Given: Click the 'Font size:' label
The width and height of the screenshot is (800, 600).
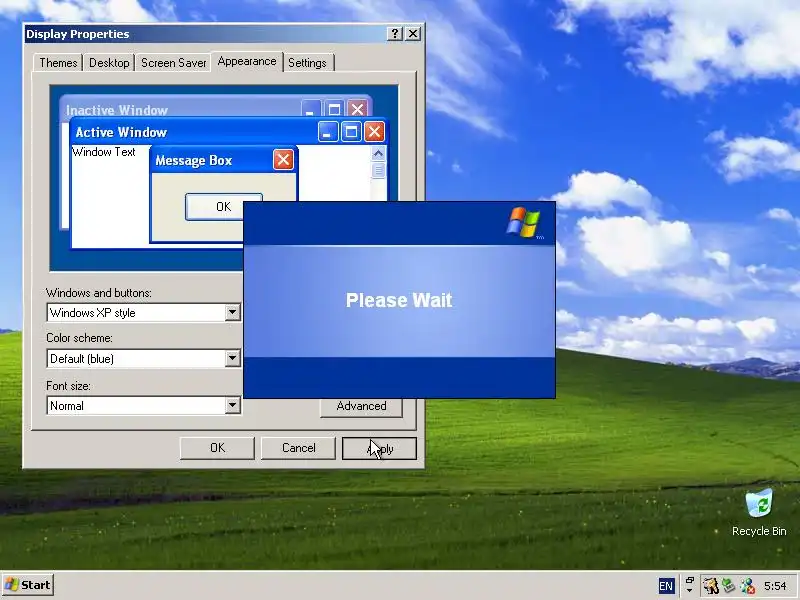Looking at the screenshot, I should tap(68, 386).
